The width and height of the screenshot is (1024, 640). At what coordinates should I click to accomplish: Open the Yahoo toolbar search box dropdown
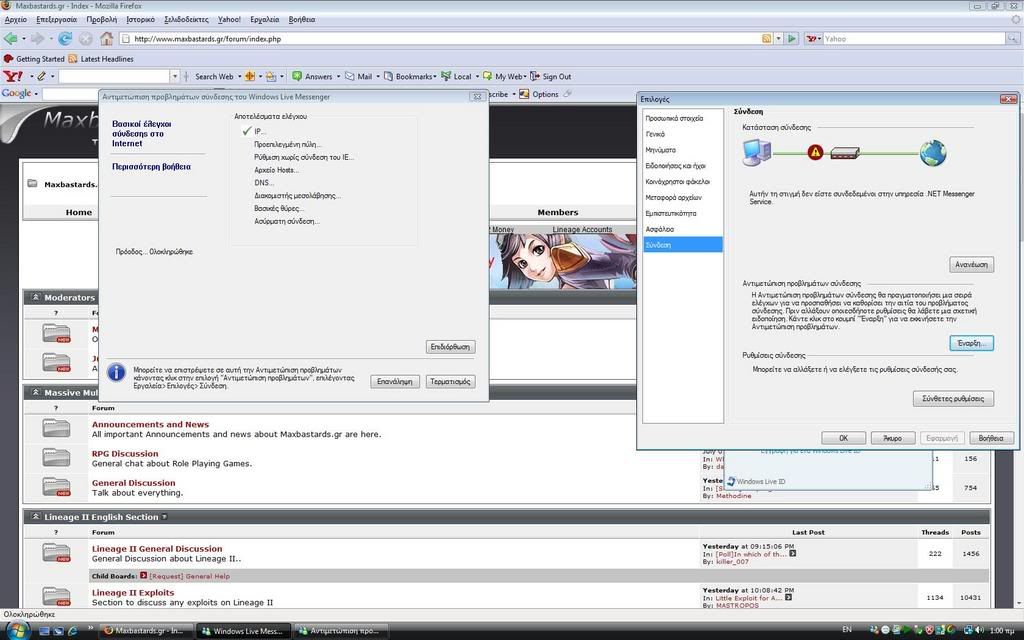[174, 76]
